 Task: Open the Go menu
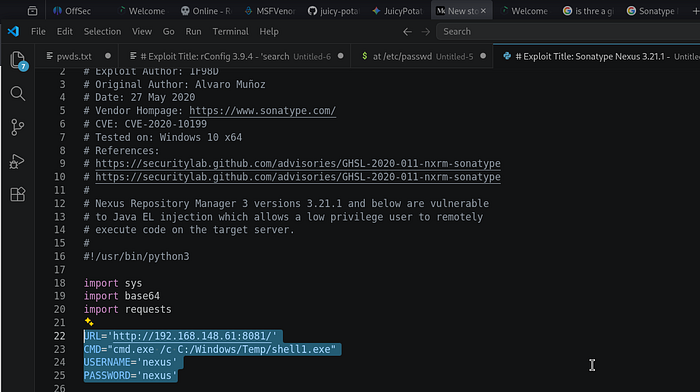click(x=168, y=32)
